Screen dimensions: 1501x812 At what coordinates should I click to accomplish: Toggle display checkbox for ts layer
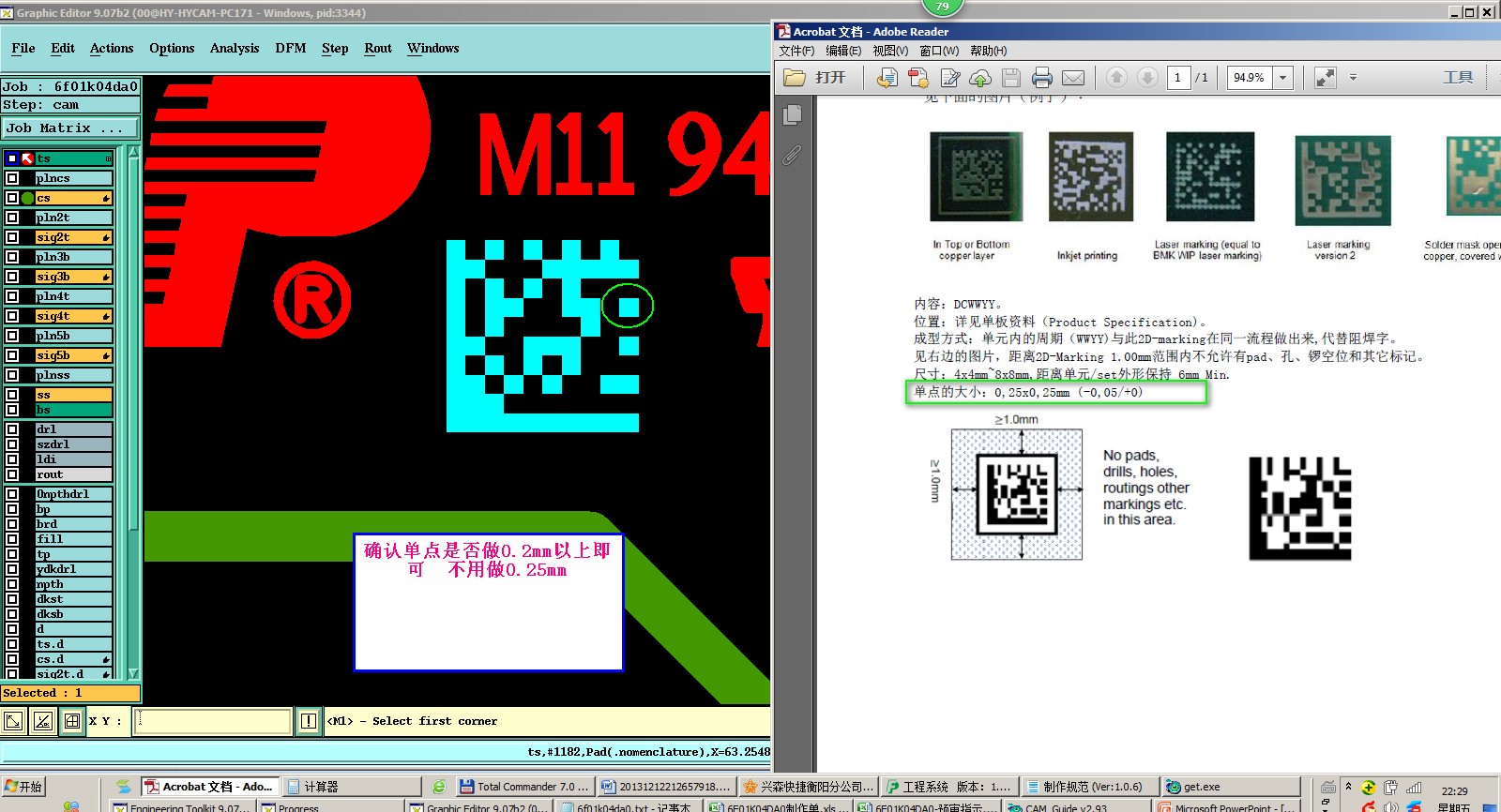(12, 158)
